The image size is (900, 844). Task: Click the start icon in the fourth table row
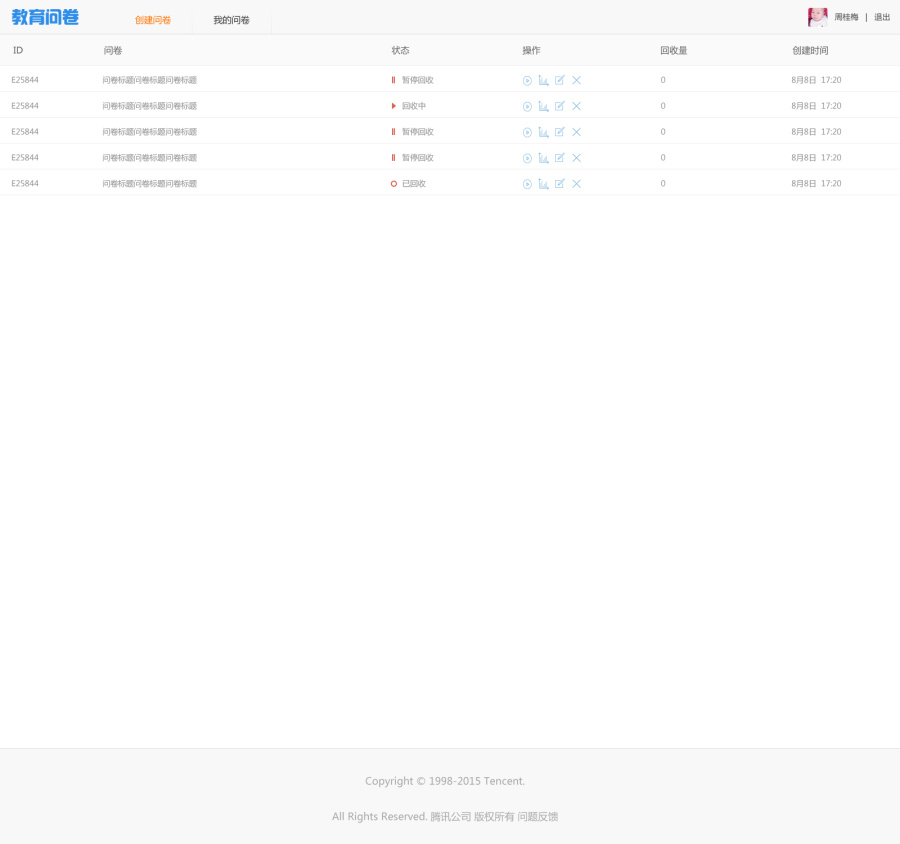[527, 158]
